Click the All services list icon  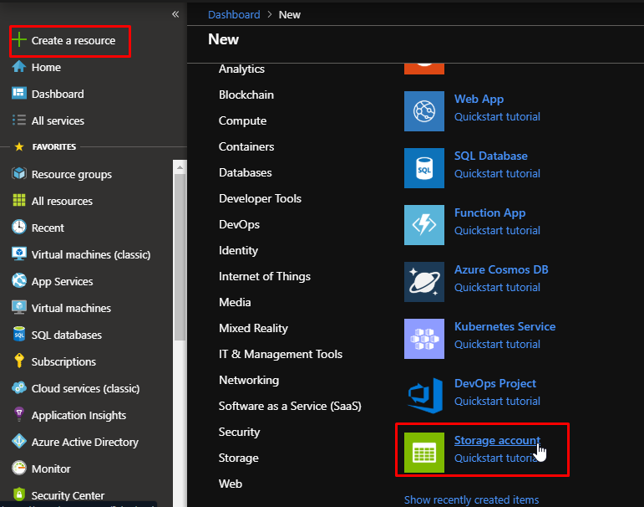pyautogui.click(x=19, y=120)
